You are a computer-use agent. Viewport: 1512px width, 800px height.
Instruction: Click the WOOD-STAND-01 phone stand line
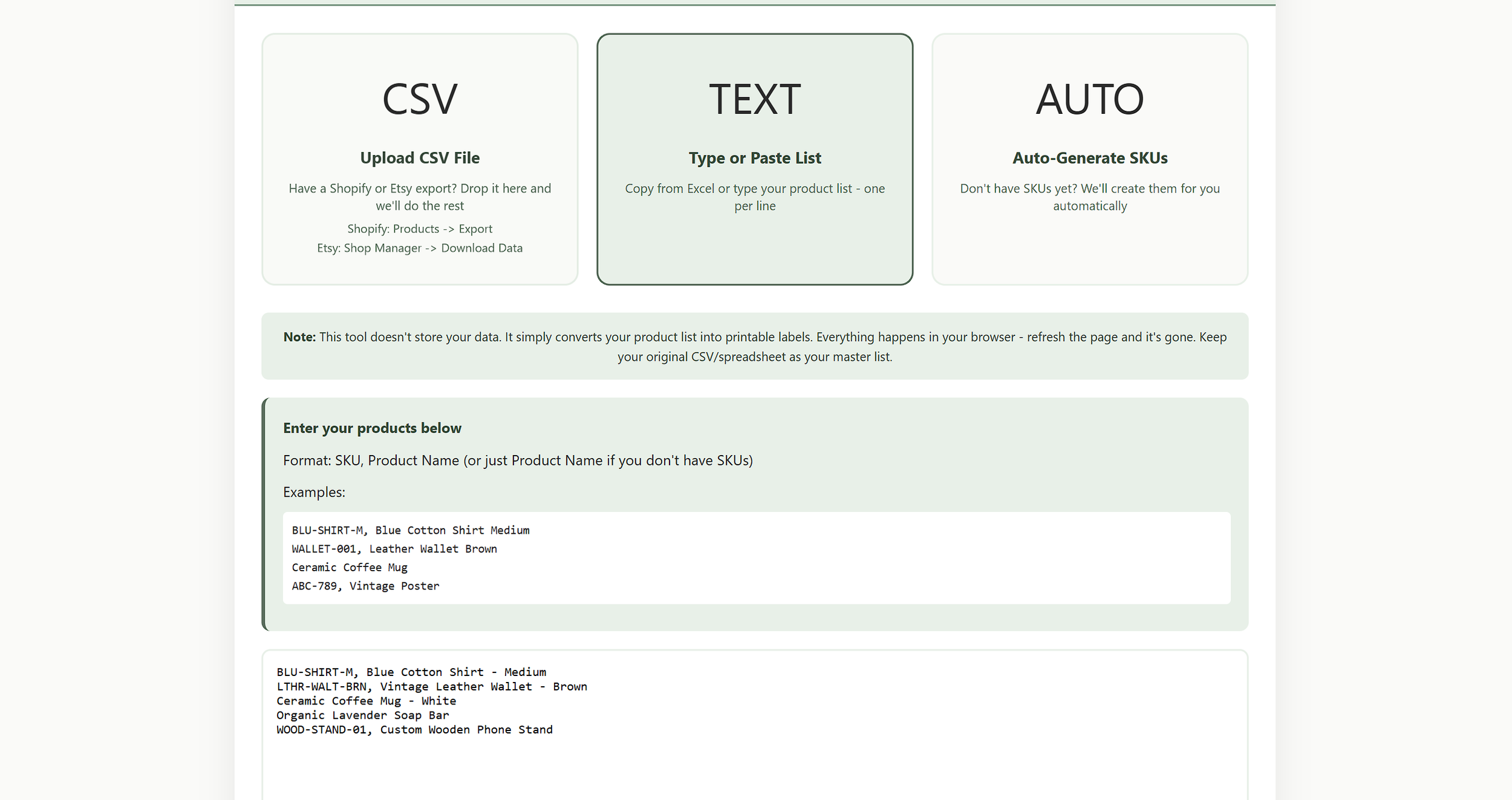pyautogui.click(x=414, y=730)
